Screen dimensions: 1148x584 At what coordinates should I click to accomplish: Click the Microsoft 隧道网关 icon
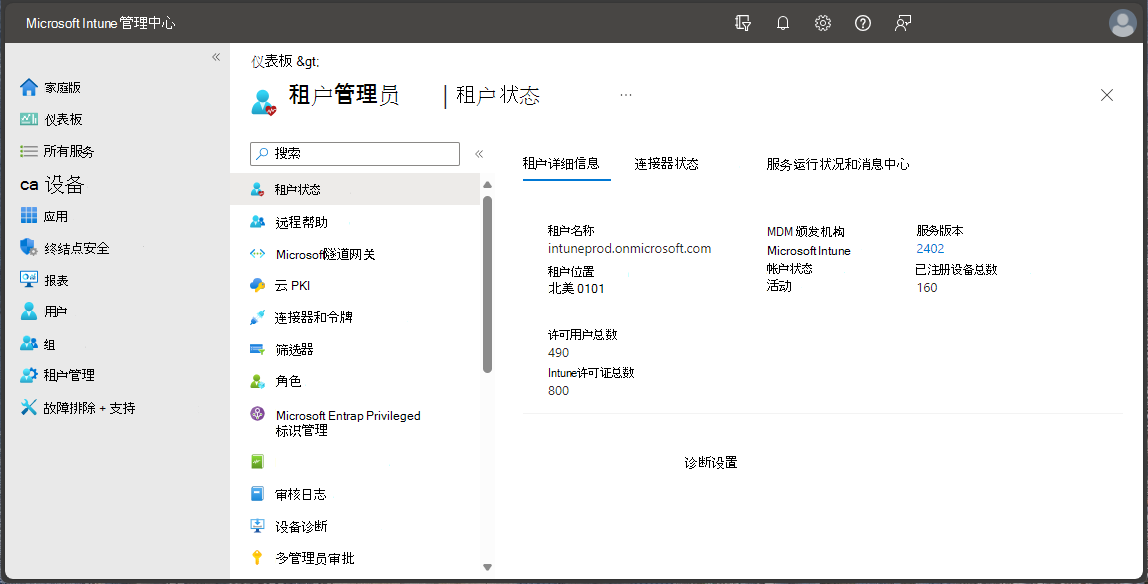click(257, 254)
